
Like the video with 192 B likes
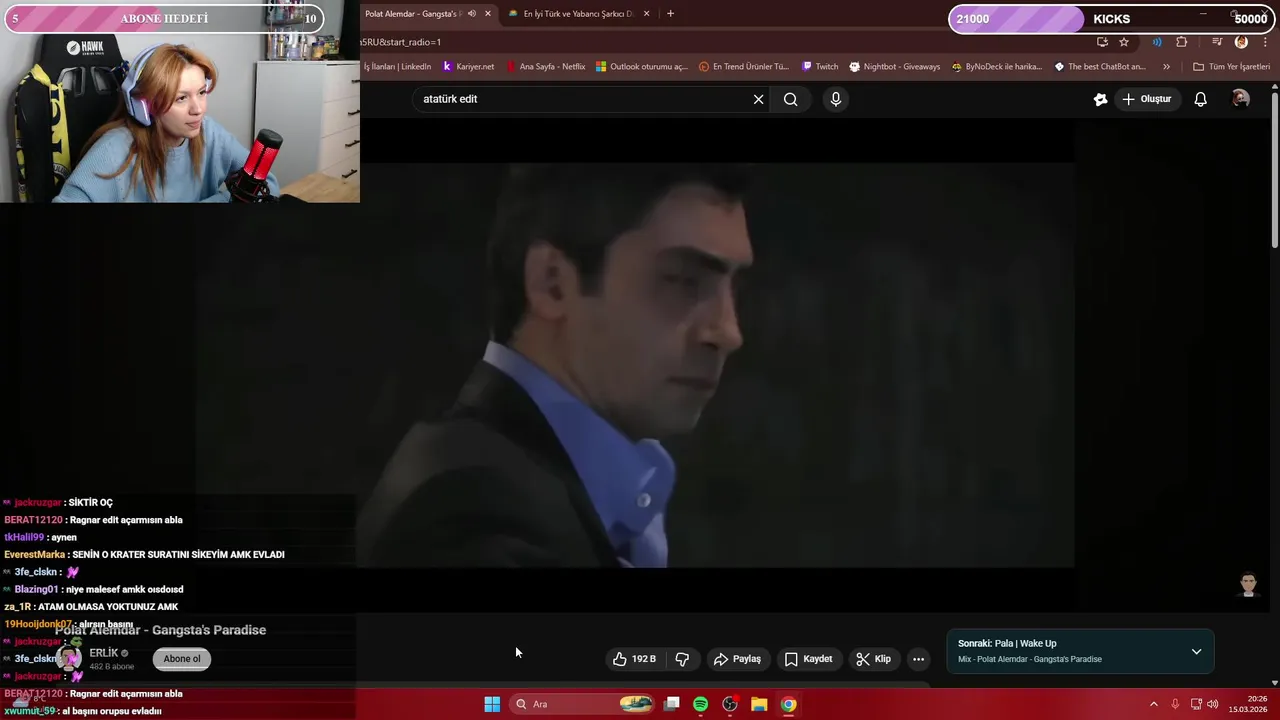point(634,659)
